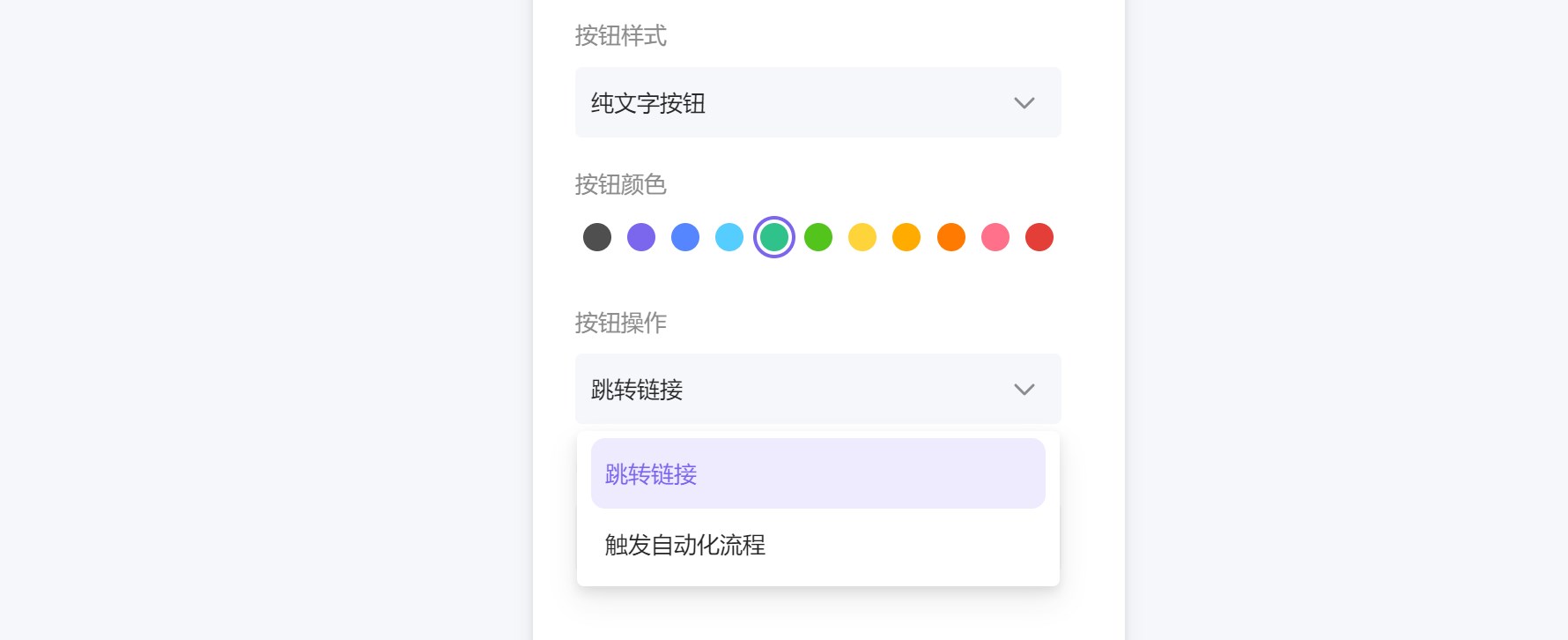Choose the yellow color swatch

(x=862, y=237)
